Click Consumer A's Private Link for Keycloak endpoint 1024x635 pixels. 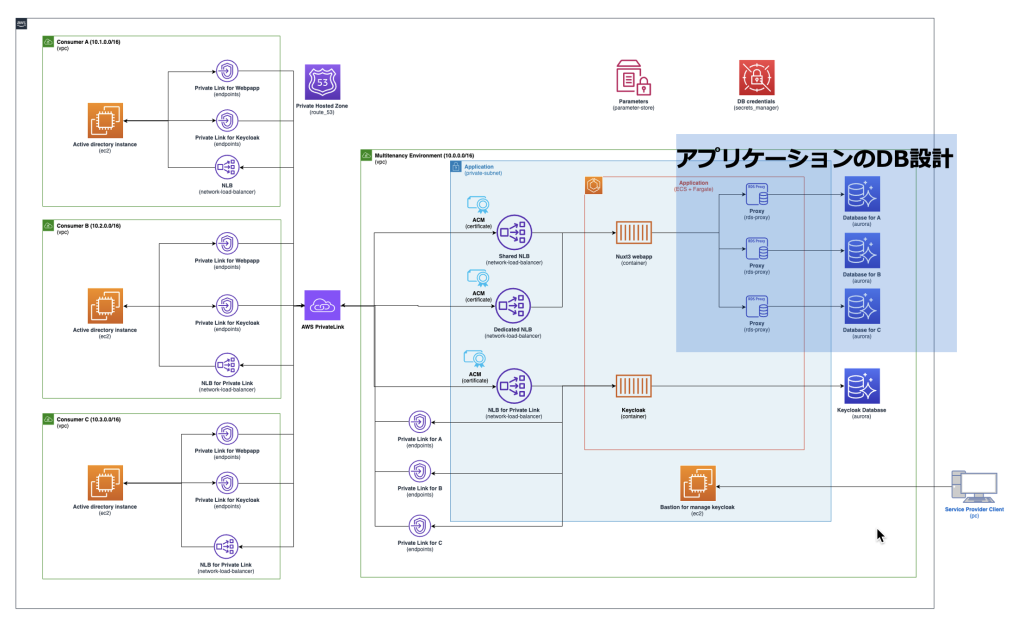[x=227, y=121]
